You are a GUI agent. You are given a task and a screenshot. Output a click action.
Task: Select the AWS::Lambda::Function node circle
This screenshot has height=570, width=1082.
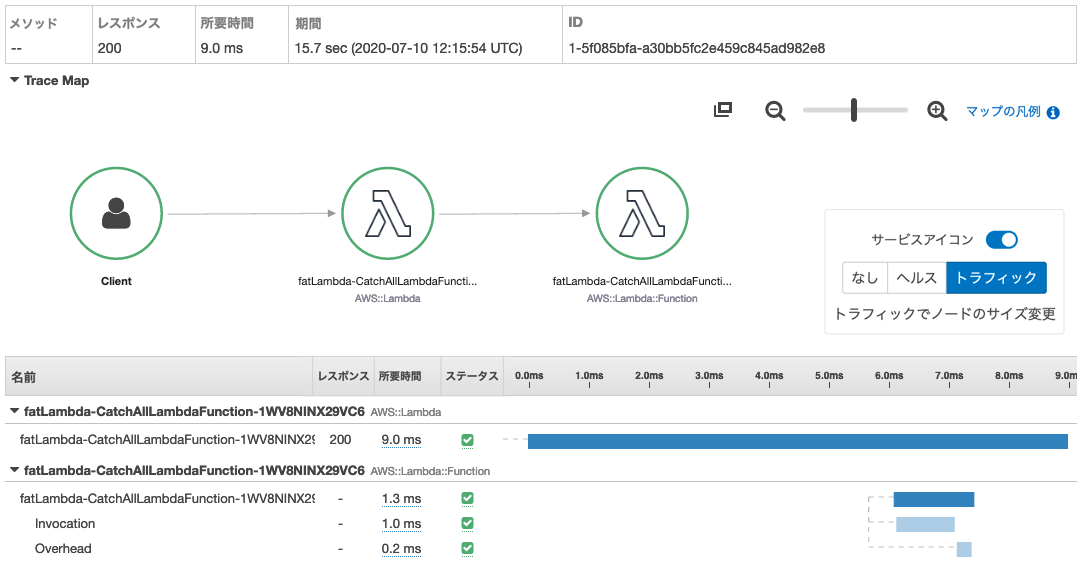642,213
